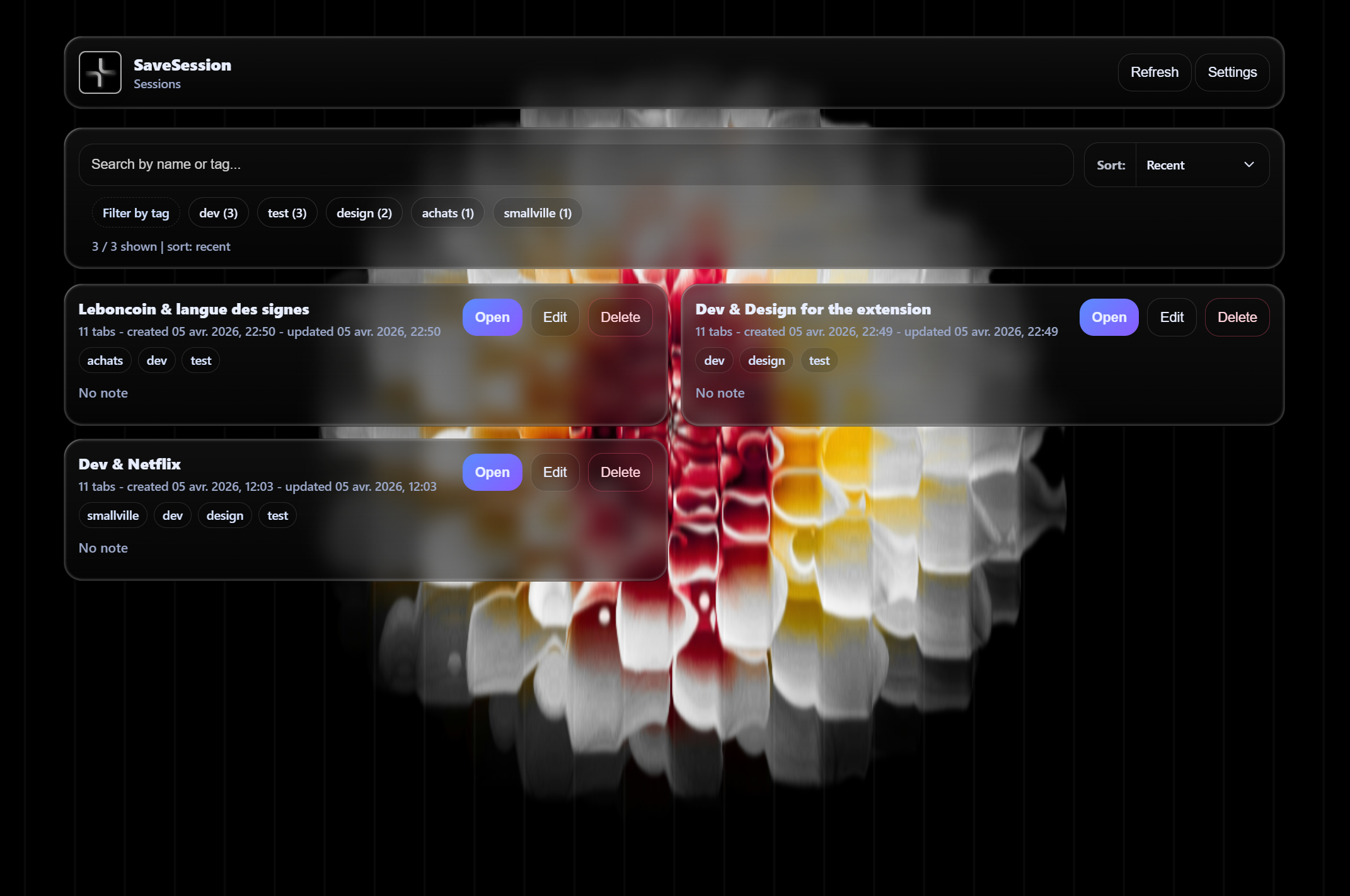
Task: Click test tag in Leboncoin card
Action: (200, 360)
